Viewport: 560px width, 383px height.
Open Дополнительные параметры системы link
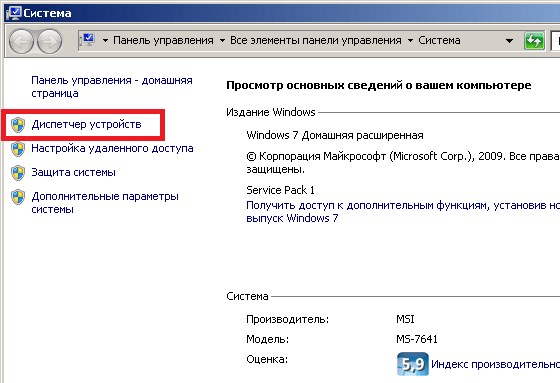(x=105, y=203)
